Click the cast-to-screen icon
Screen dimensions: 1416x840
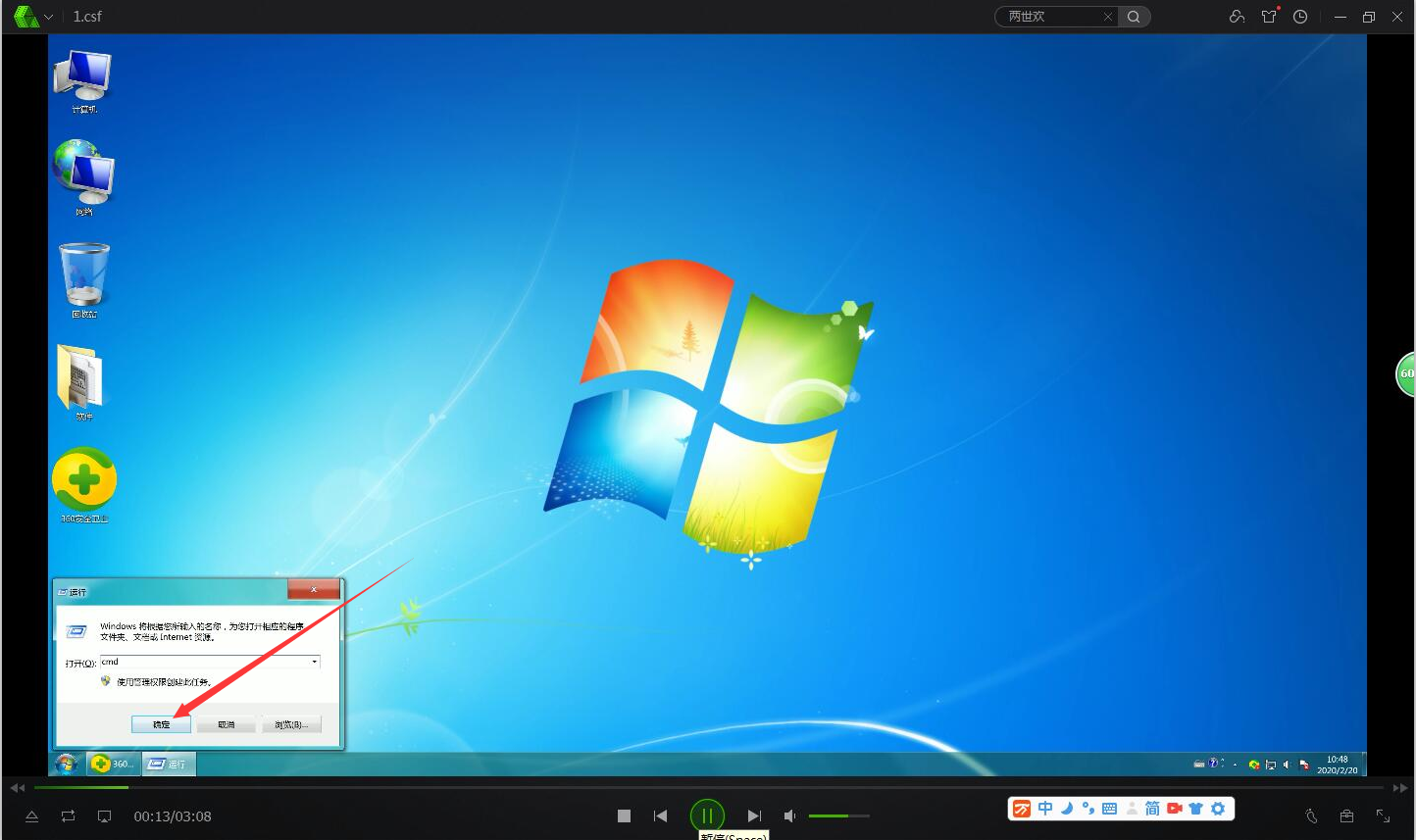click(x=105, y=815)
